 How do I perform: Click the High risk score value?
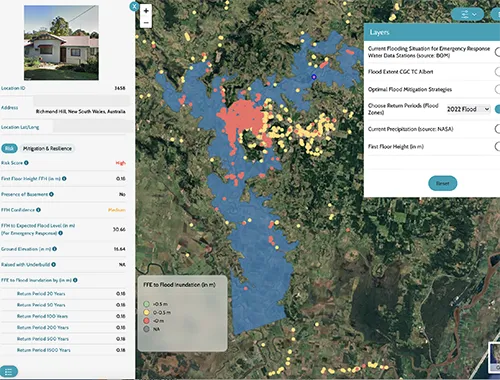pyautogui.click(x=121, y=163)
